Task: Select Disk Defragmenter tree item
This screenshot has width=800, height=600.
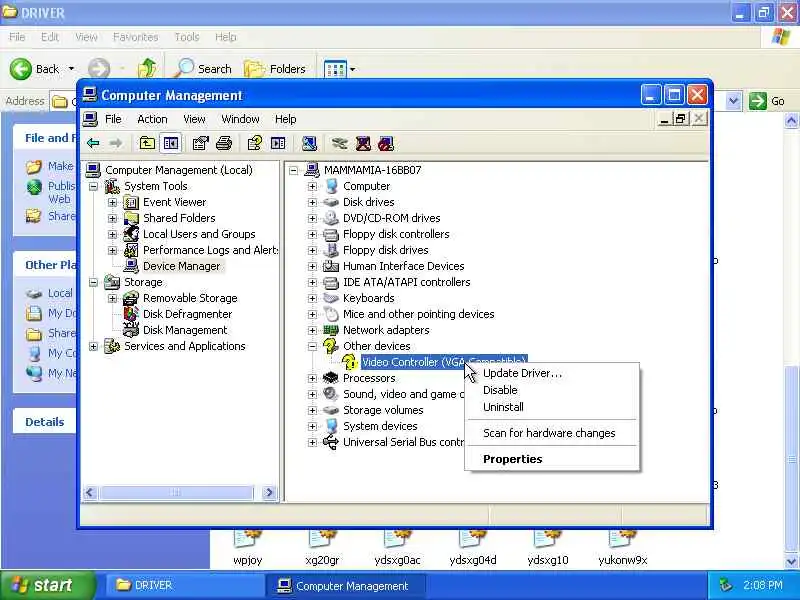Action: 187,314
